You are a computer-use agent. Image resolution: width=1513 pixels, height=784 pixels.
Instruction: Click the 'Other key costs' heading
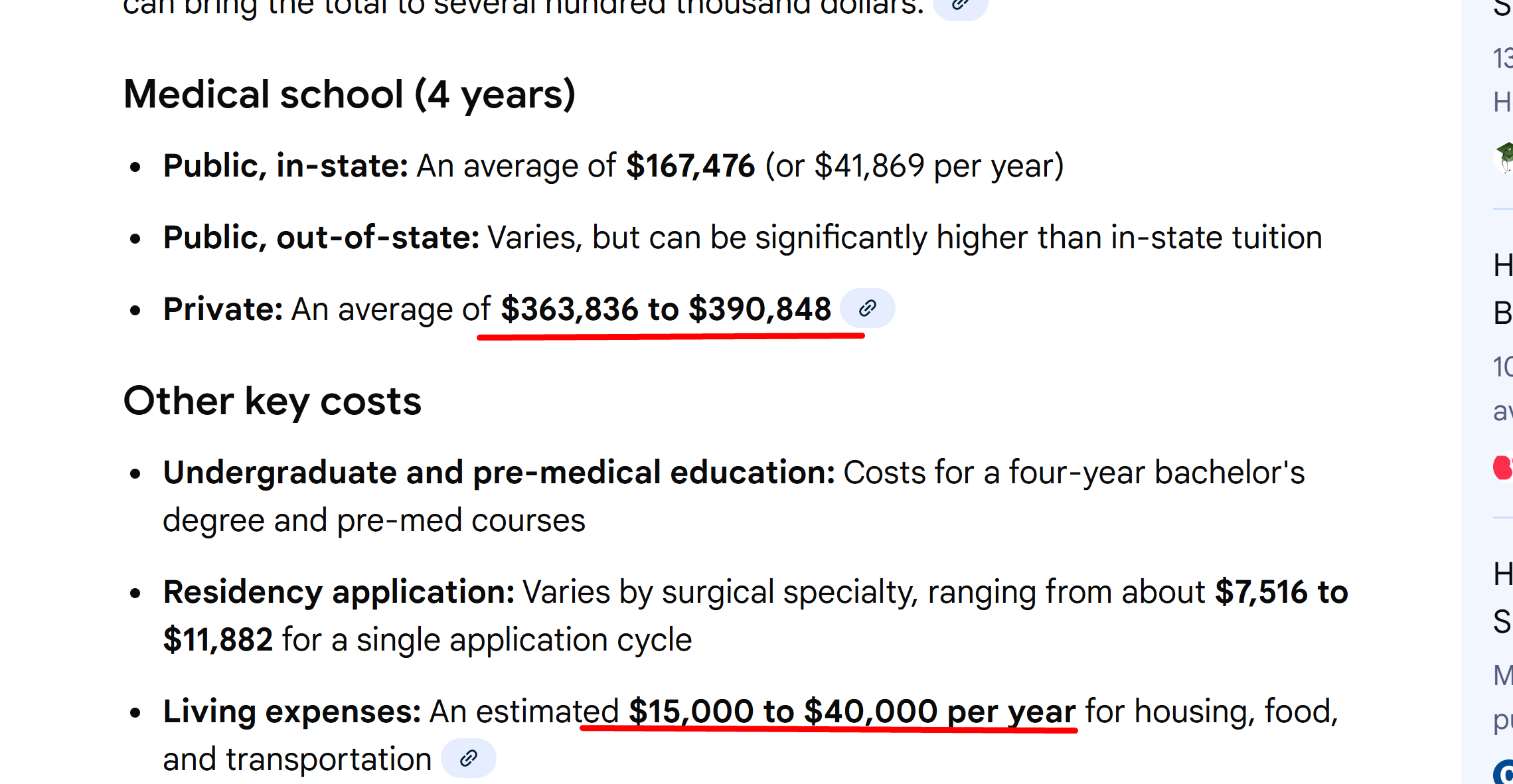pyautogui.click(x=272, y=401)
